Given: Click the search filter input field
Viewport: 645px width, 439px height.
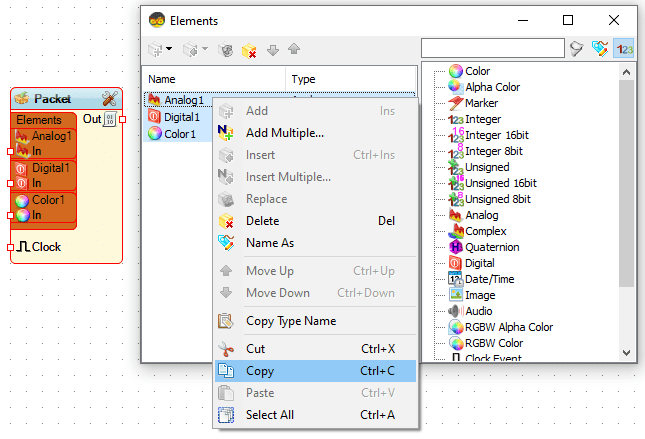Looking at the screenshot, I should (492, 48).
